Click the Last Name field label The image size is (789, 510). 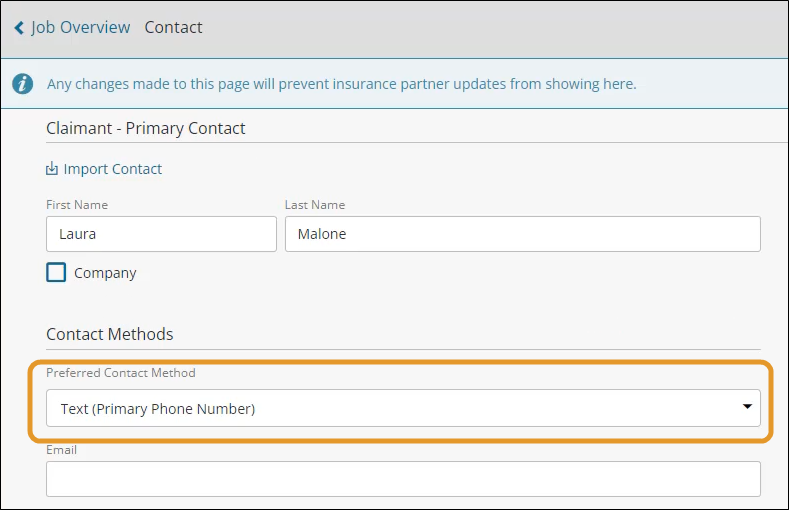tap(315, 205)
